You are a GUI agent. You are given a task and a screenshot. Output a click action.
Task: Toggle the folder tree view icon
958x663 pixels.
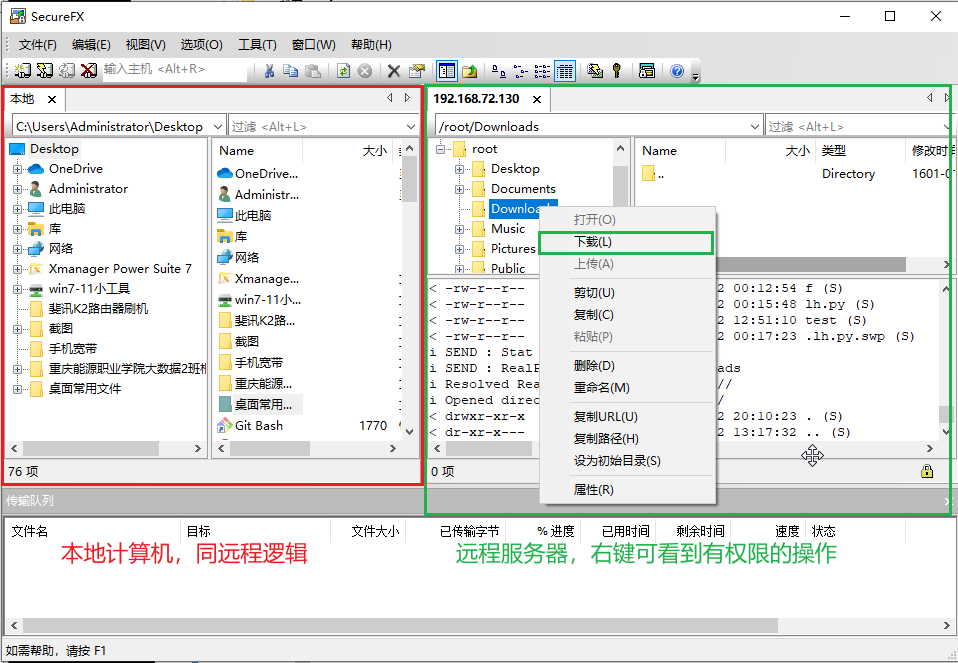[447, 71]
